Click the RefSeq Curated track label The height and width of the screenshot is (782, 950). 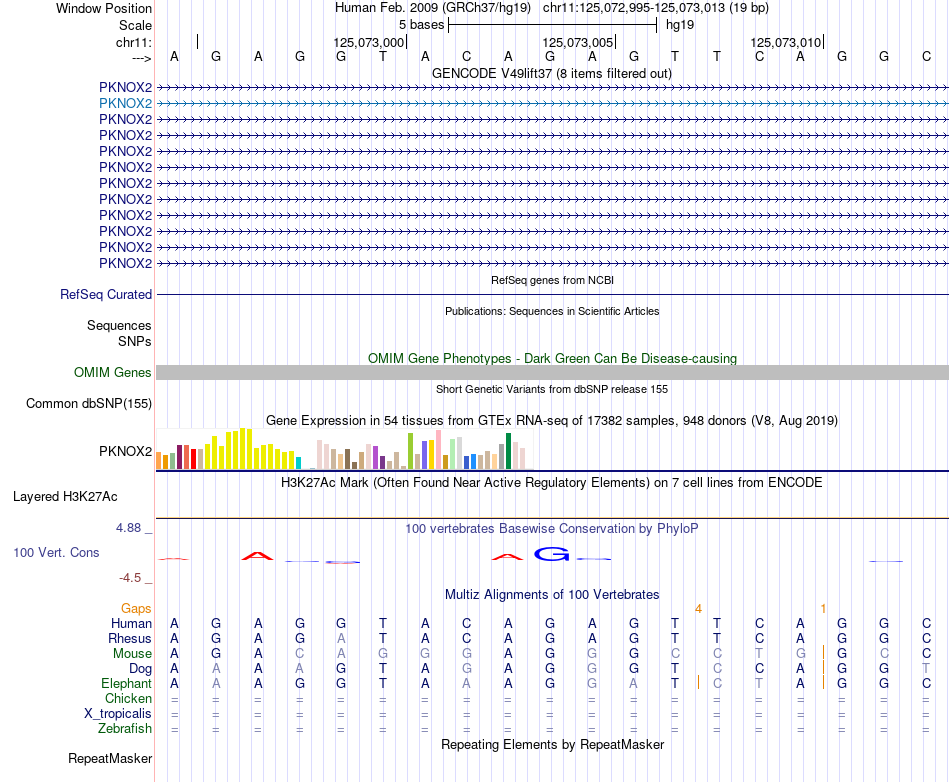click(x=106, y=294)
